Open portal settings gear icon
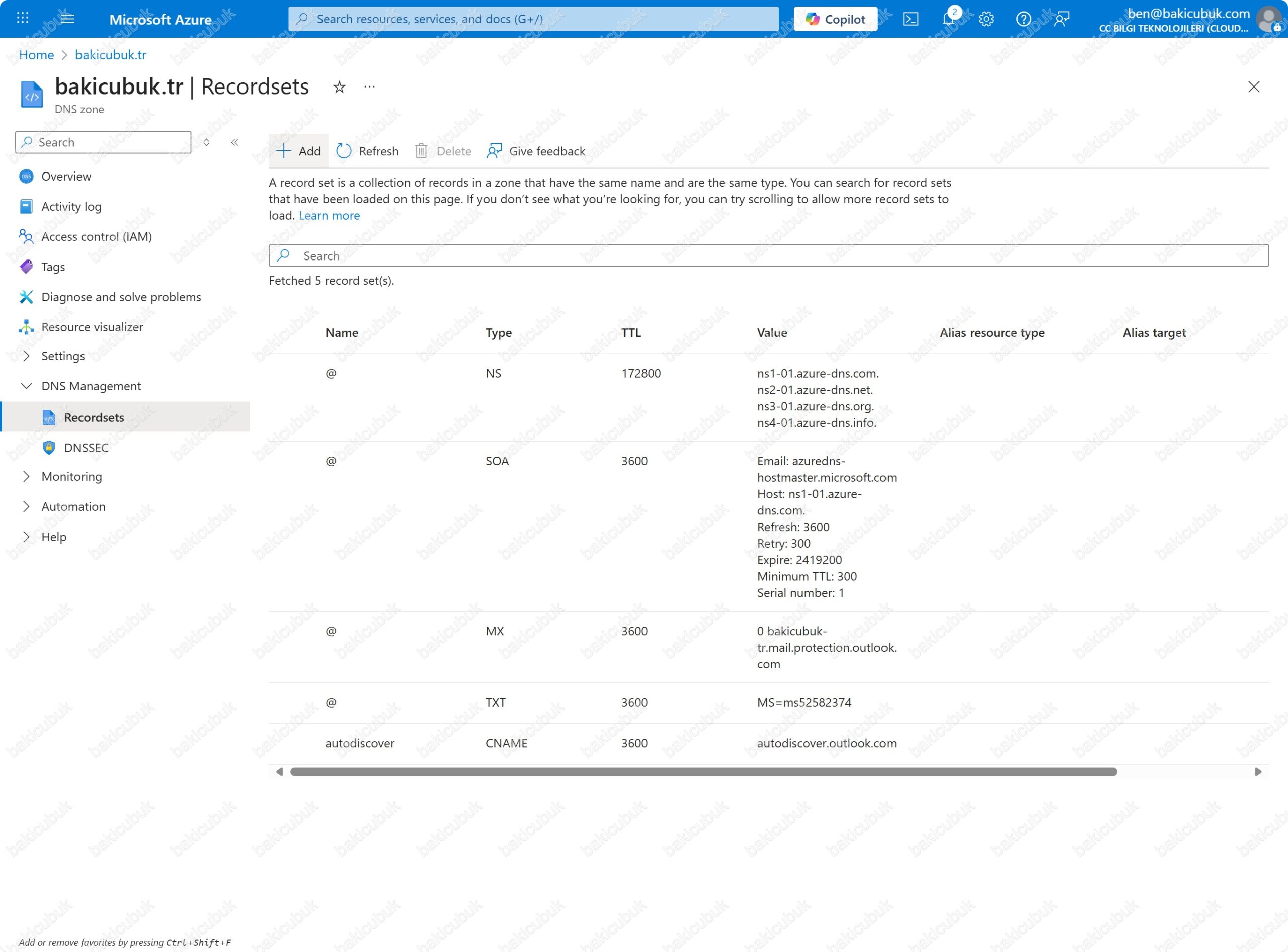1288x952 pixels. tap(986, 19)
